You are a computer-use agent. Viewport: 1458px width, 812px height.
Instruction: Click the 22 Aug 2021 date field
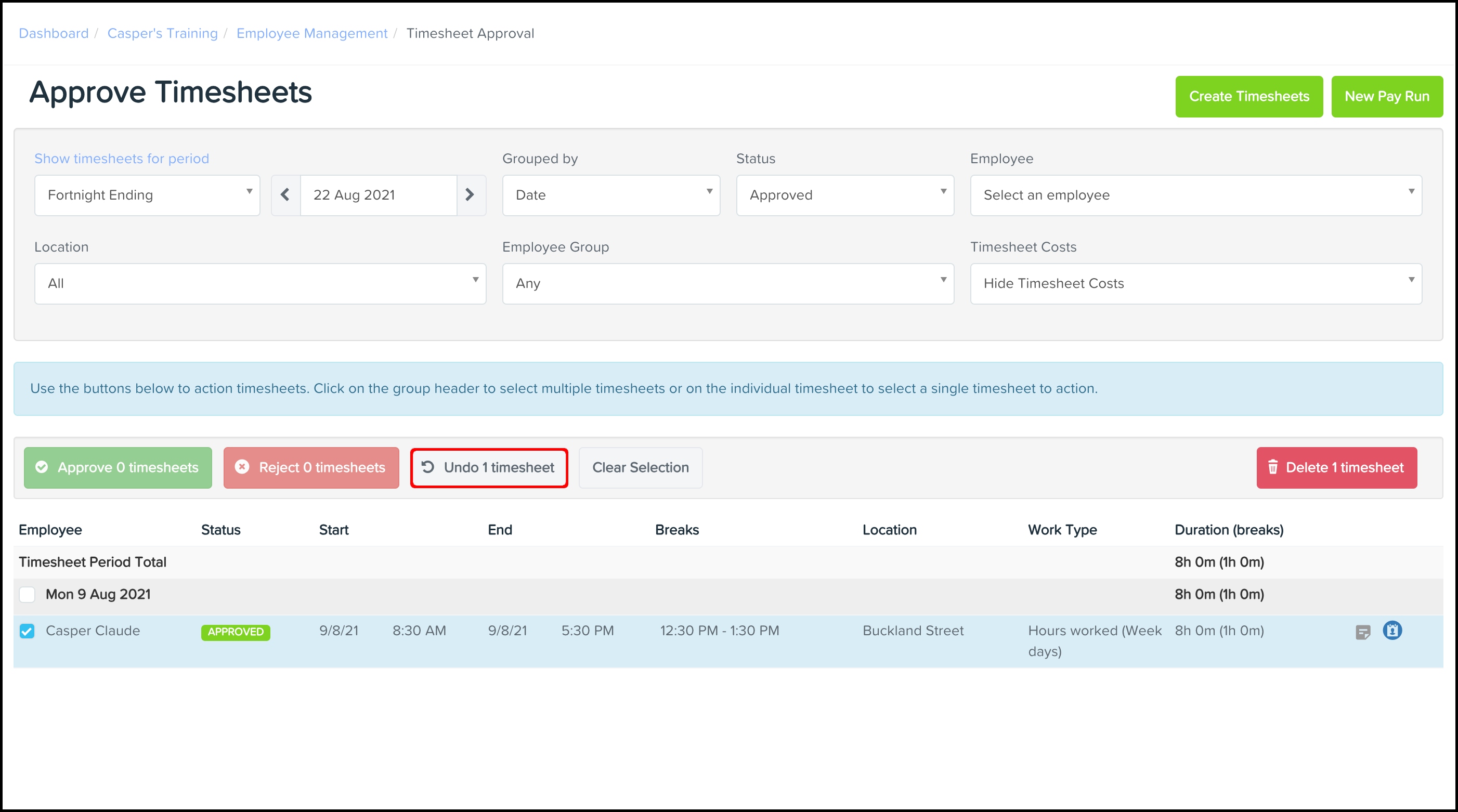(x=378, y=195)
